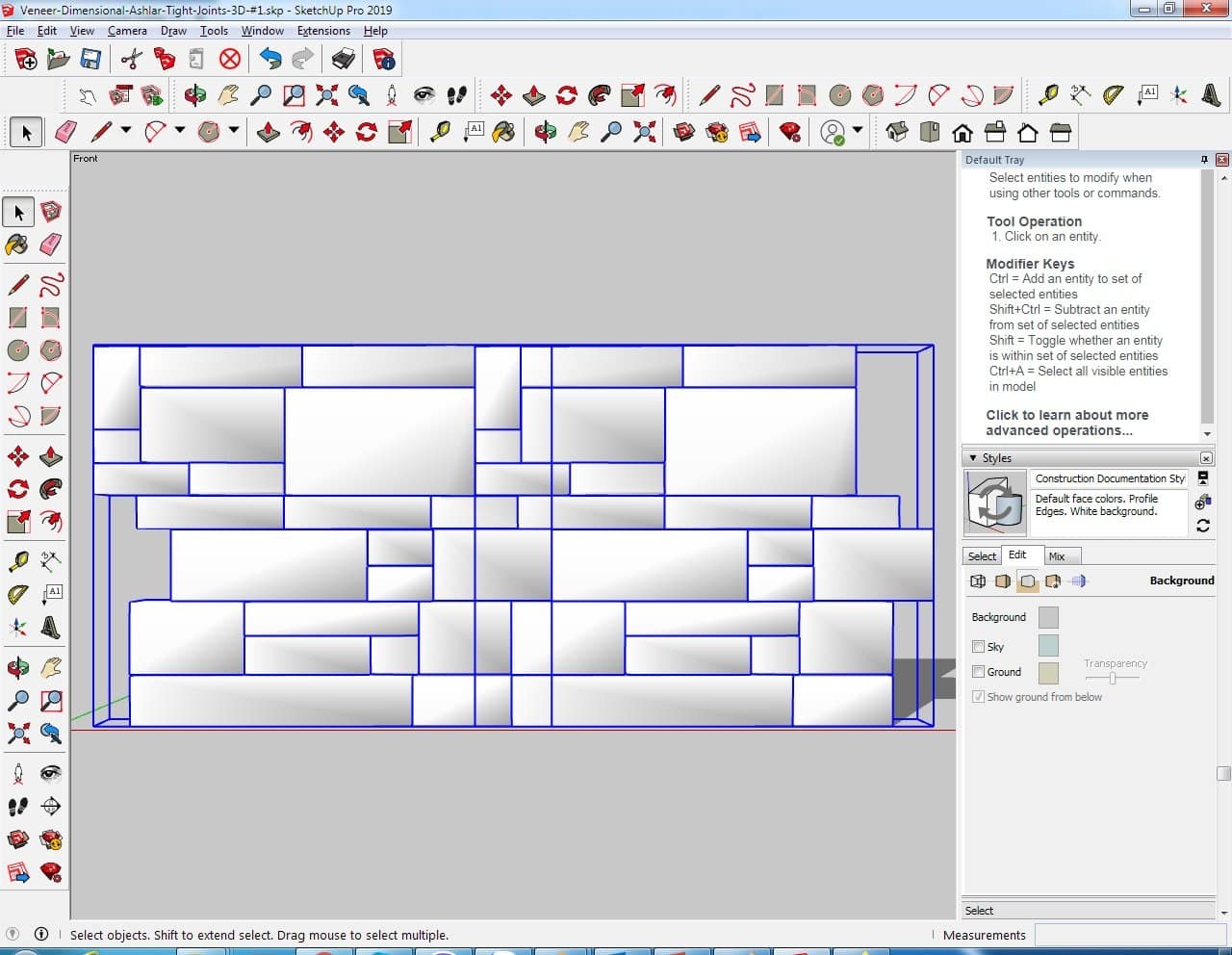Click inside the Measurements input box
This screenshot has width=1232, height=955.
pyautogui.click(x=1126, y=935)
